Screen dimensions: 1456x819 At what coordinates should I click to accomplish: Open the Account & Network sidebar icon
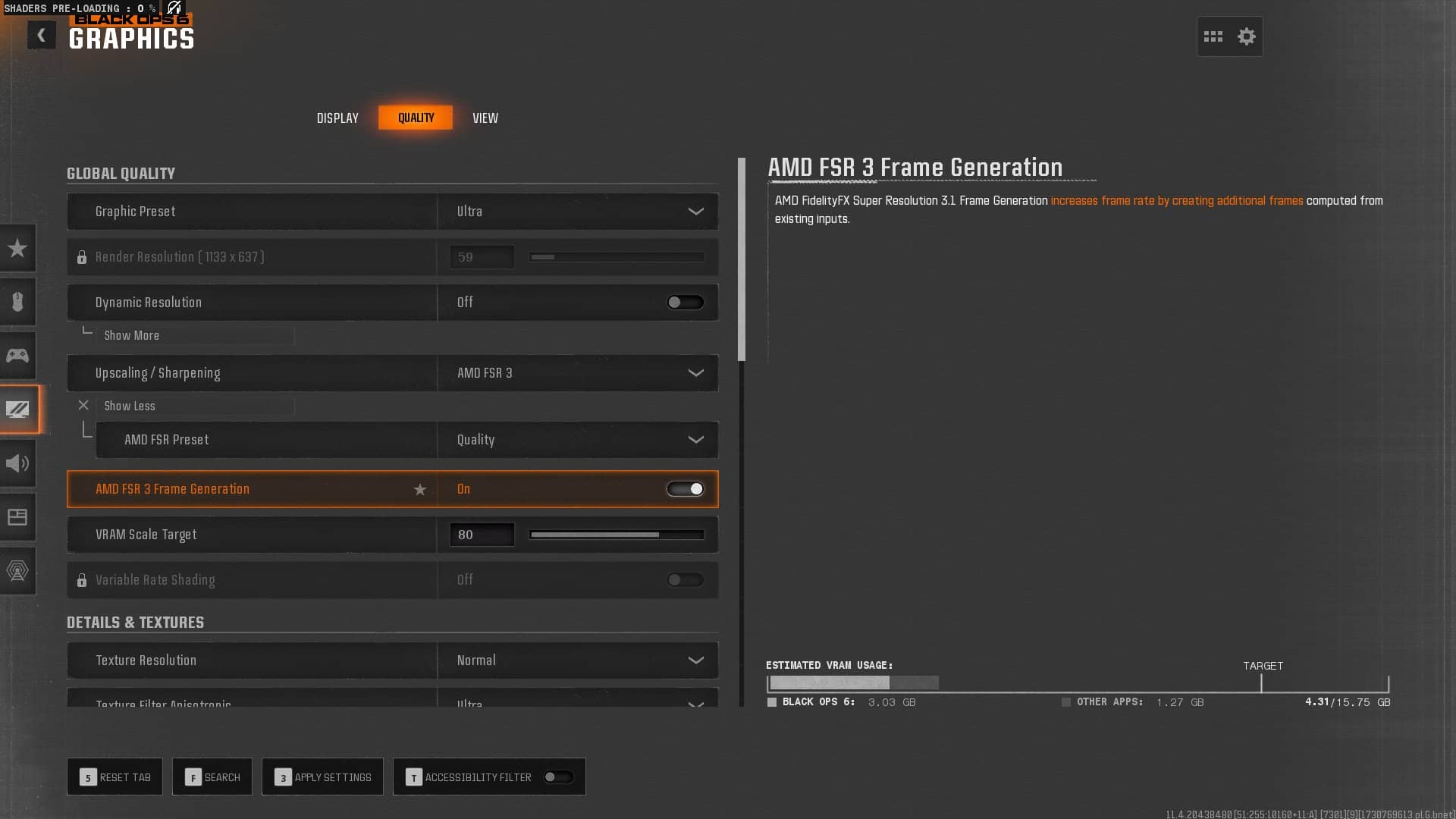tap(17, 571)
